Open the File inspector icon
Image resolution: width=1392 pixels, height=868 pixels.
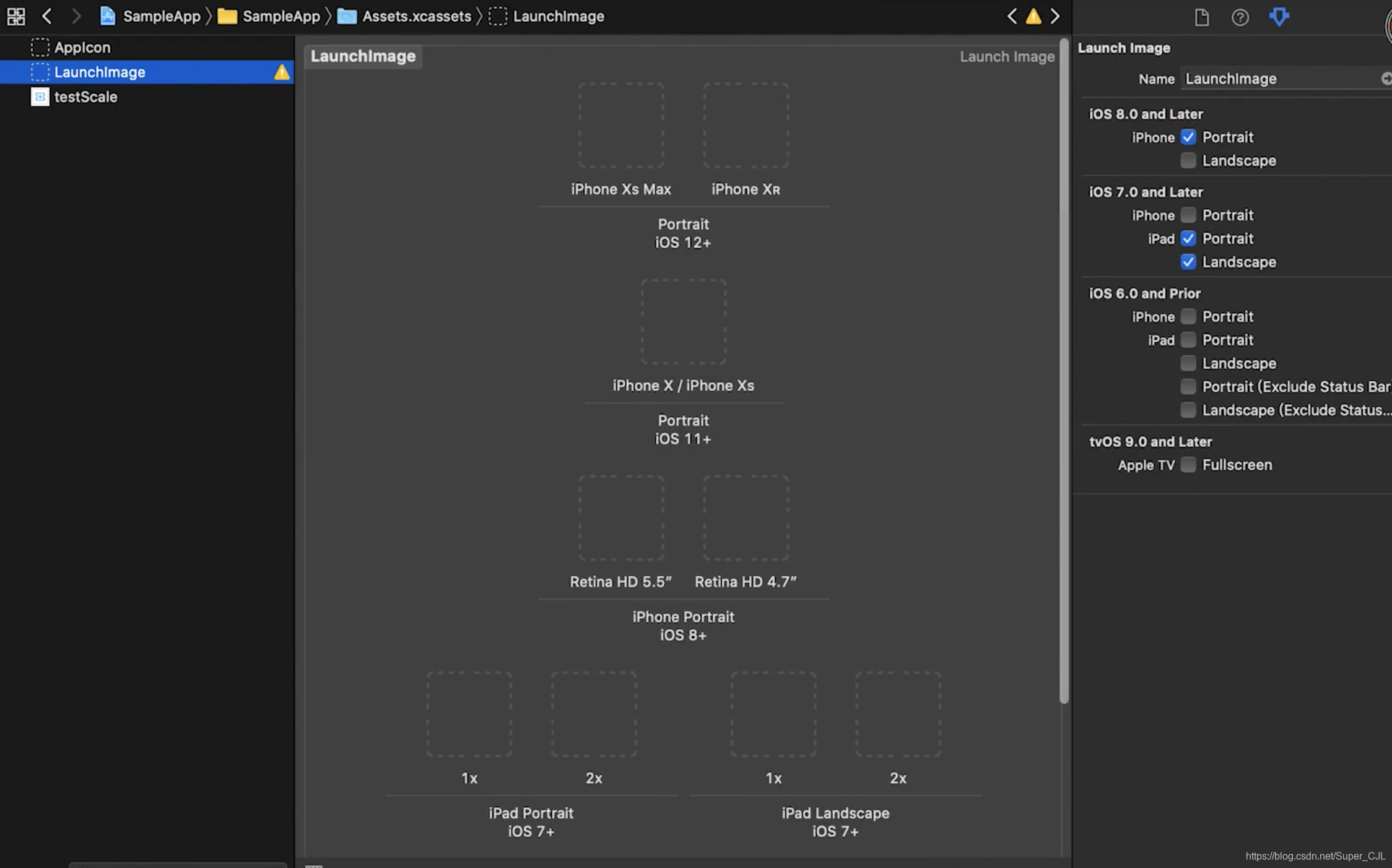[1201, 17]
